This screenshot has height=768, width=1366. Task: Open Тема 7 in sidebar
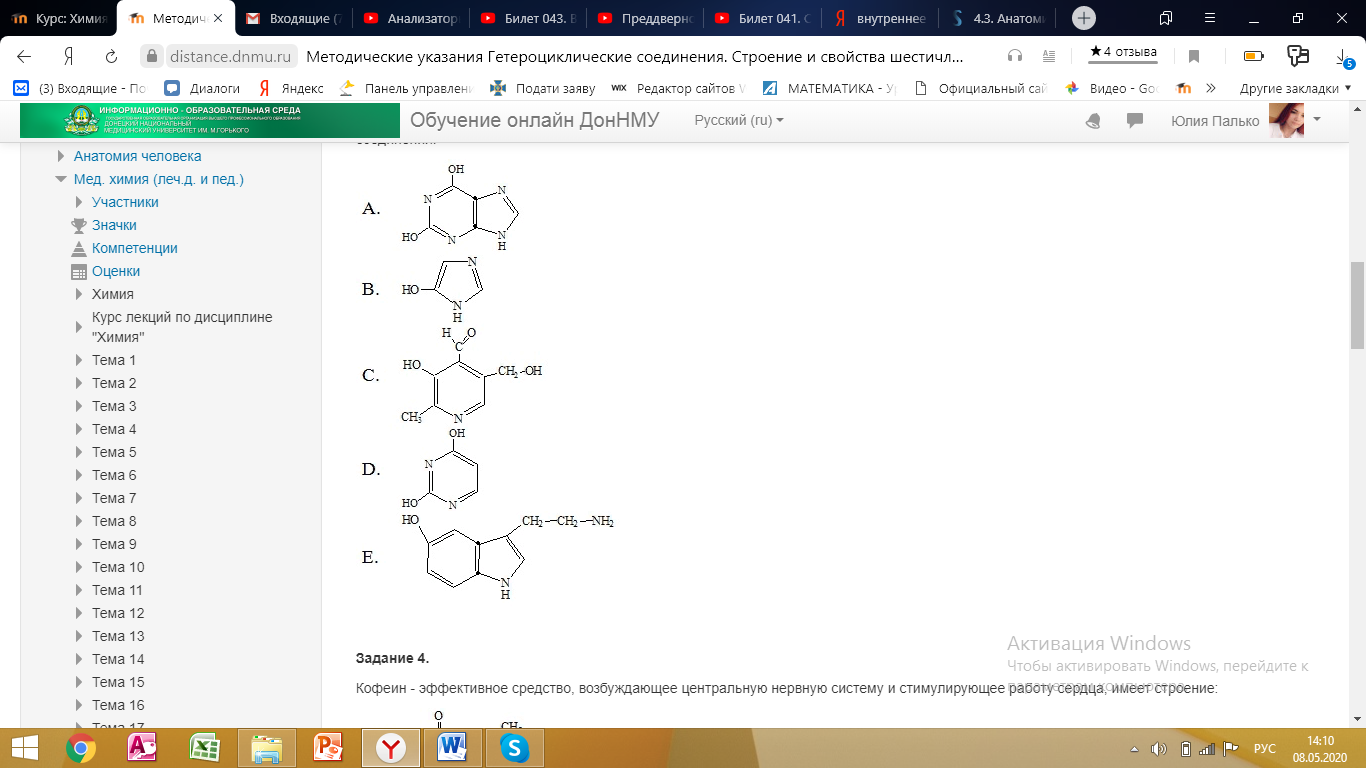point(114,498)
